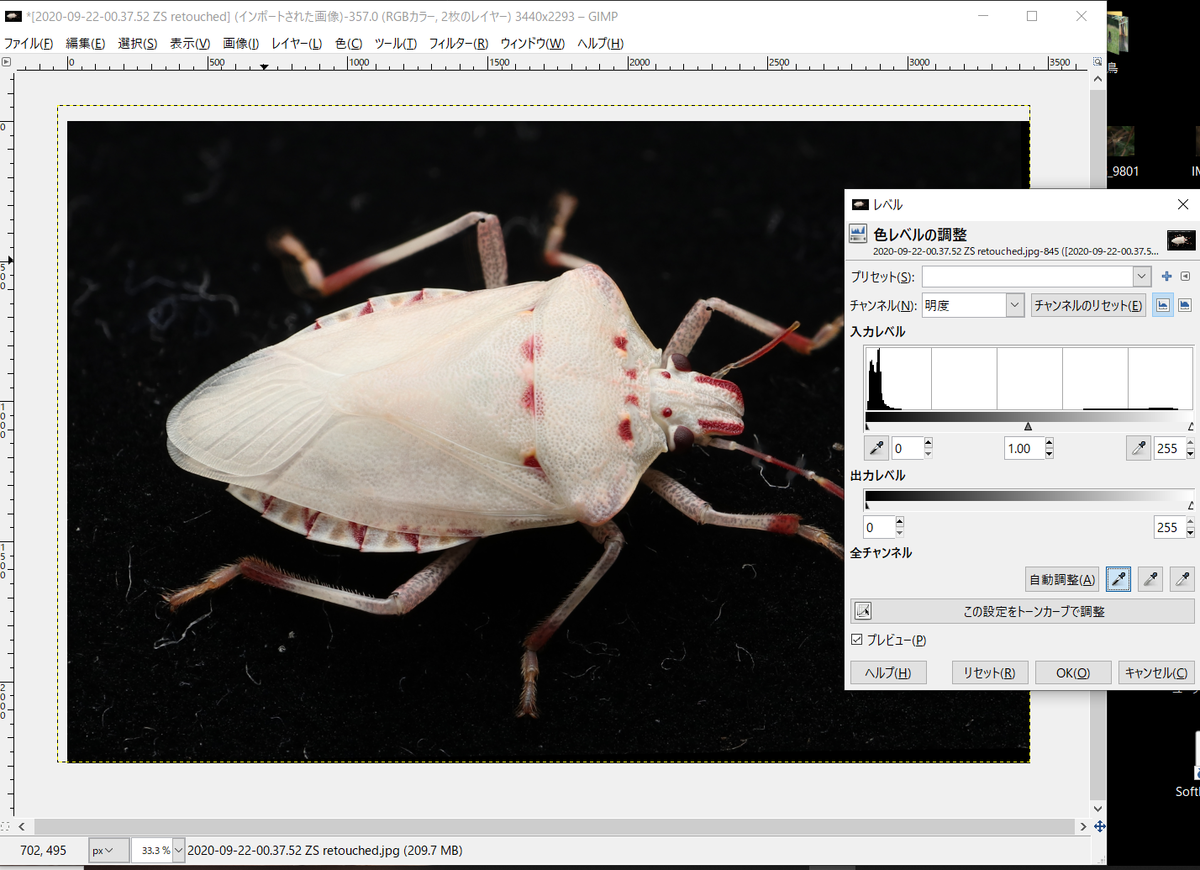Save current settings as preset plus icon
The height and width of the screenshot is (870, 1200).
(1166, 276)
